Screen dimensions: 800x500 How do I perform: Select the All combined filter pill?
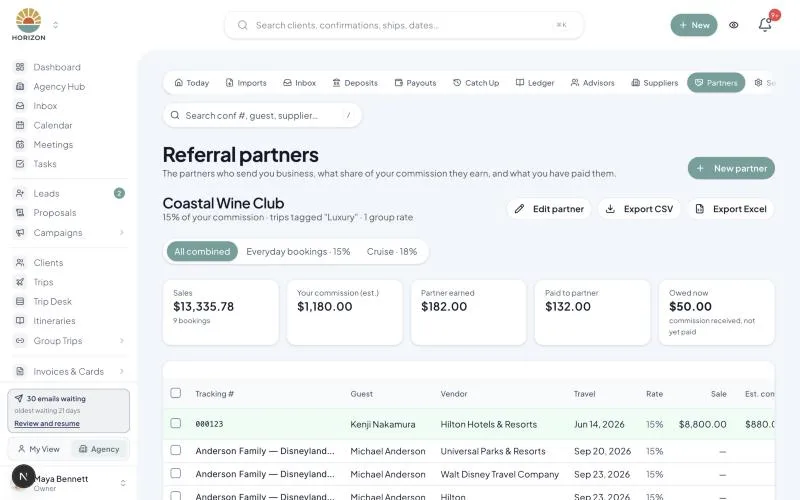202,252
